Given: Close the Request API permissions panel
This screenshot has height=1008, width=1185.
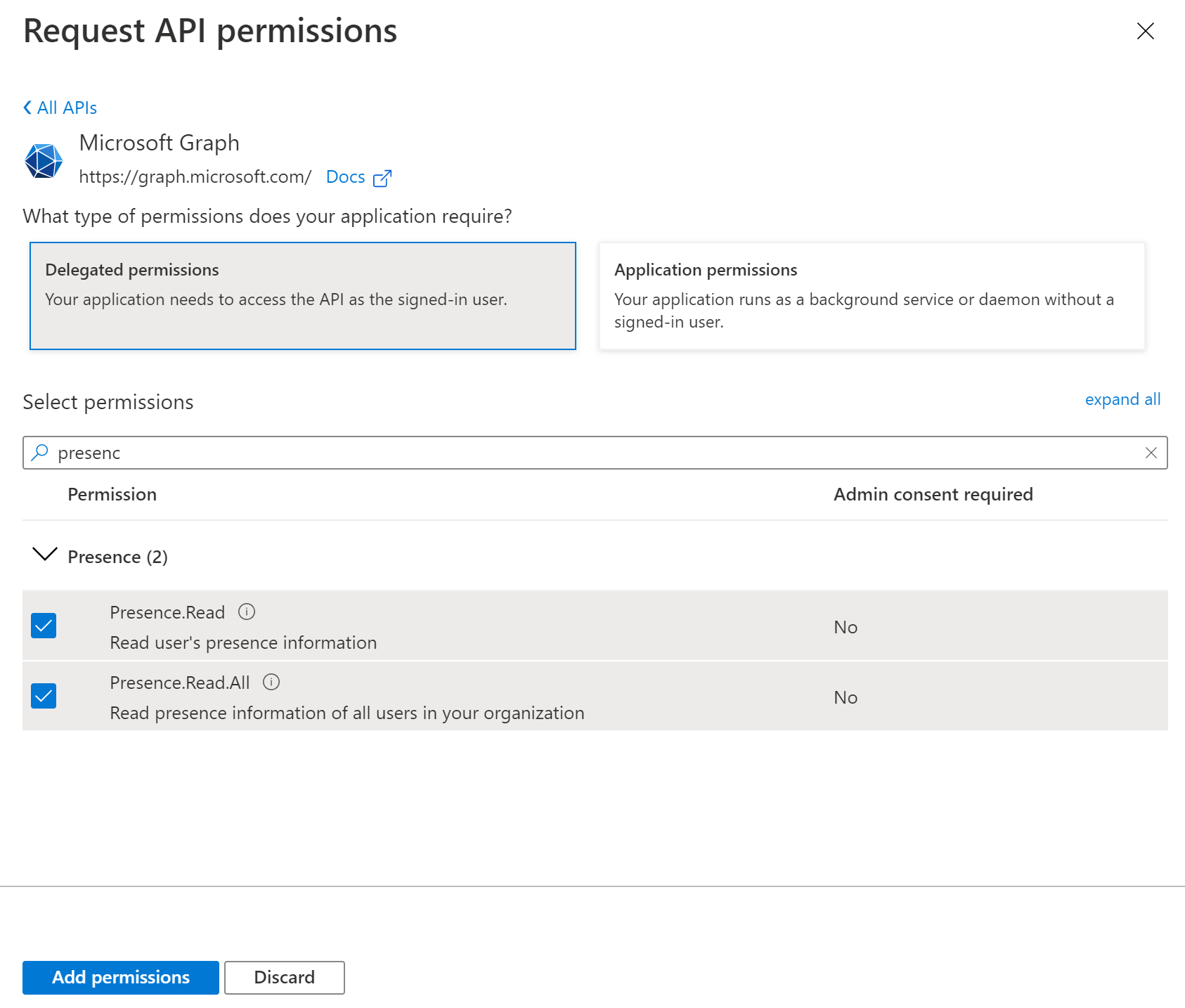Looking at the screenshot, I should (x=1145, y=31).
